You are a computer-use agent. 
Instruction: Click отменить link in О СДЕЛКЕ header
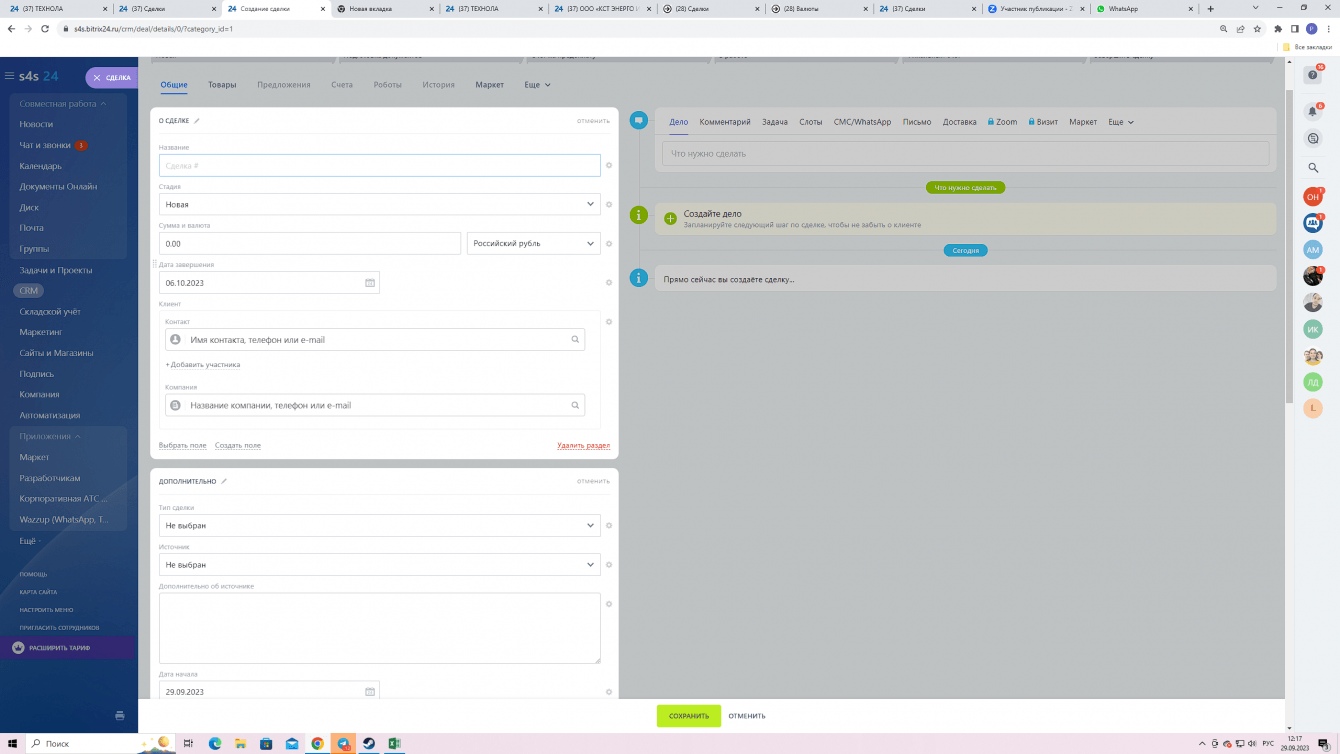pos(593,121)
